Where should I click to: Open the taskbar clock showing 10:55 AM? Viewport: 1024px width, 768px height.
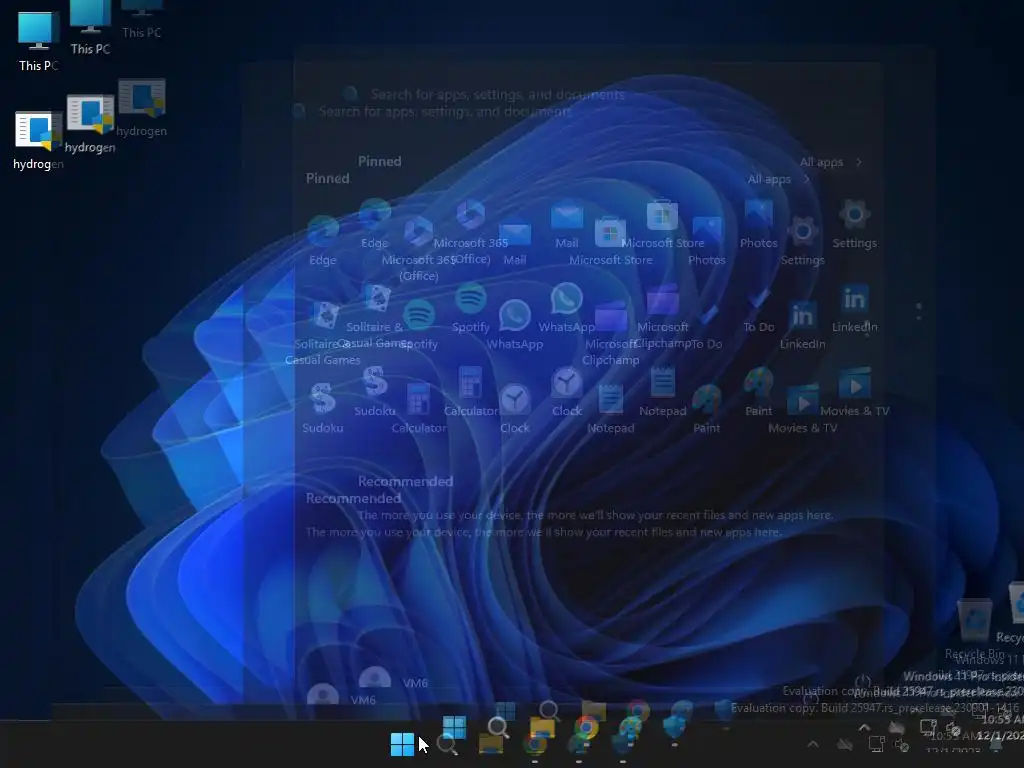(x=953, y=745)
